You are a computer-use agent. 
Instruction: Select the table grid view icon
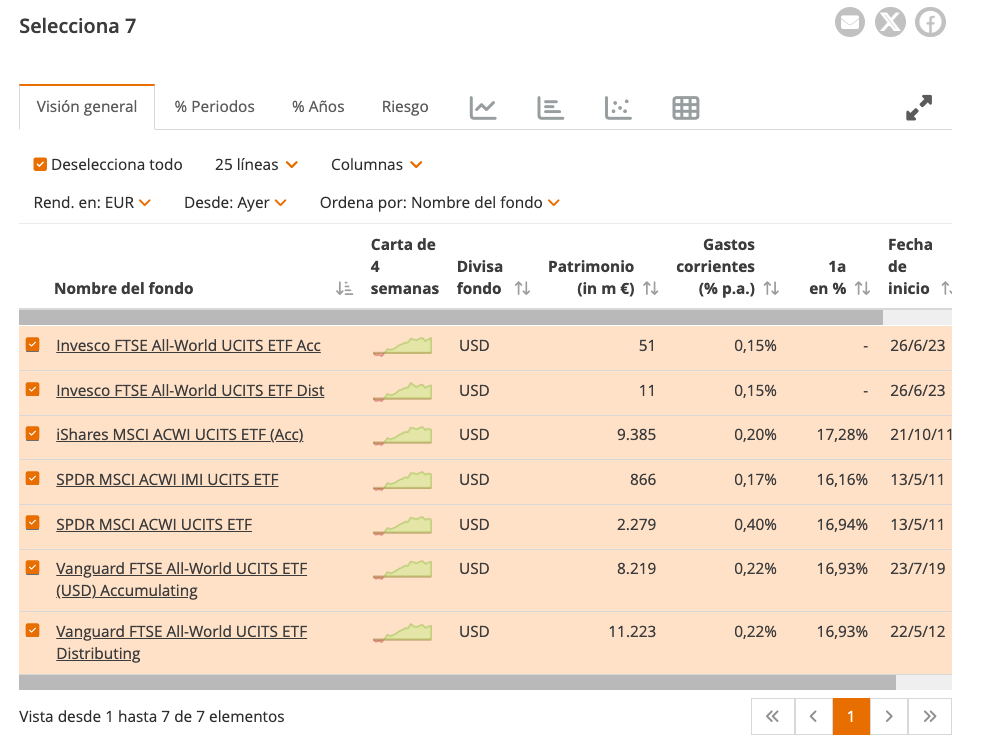685,105
